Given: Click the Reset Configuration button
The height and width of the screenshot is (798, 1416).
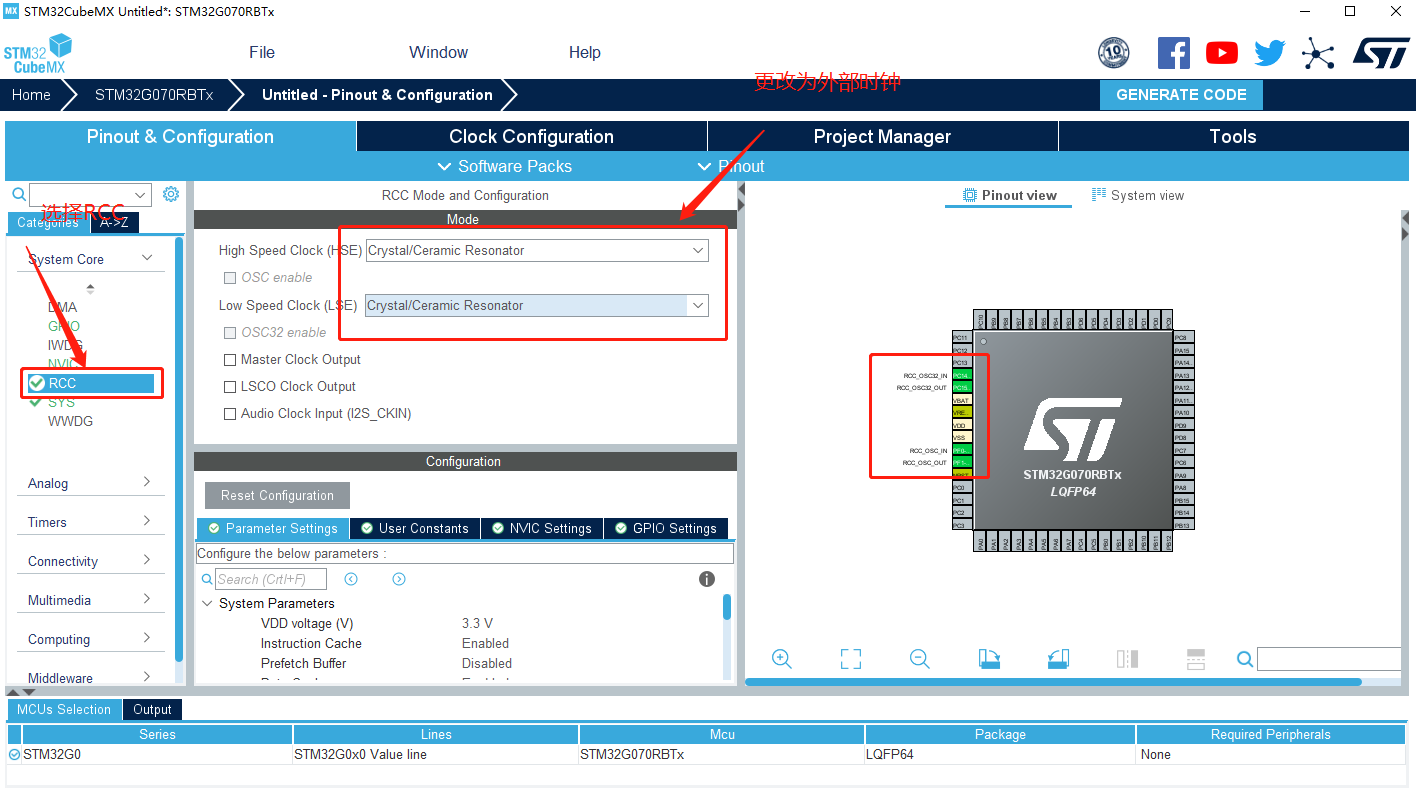Looking at the screenshot, I should click(x=278, y=495).
